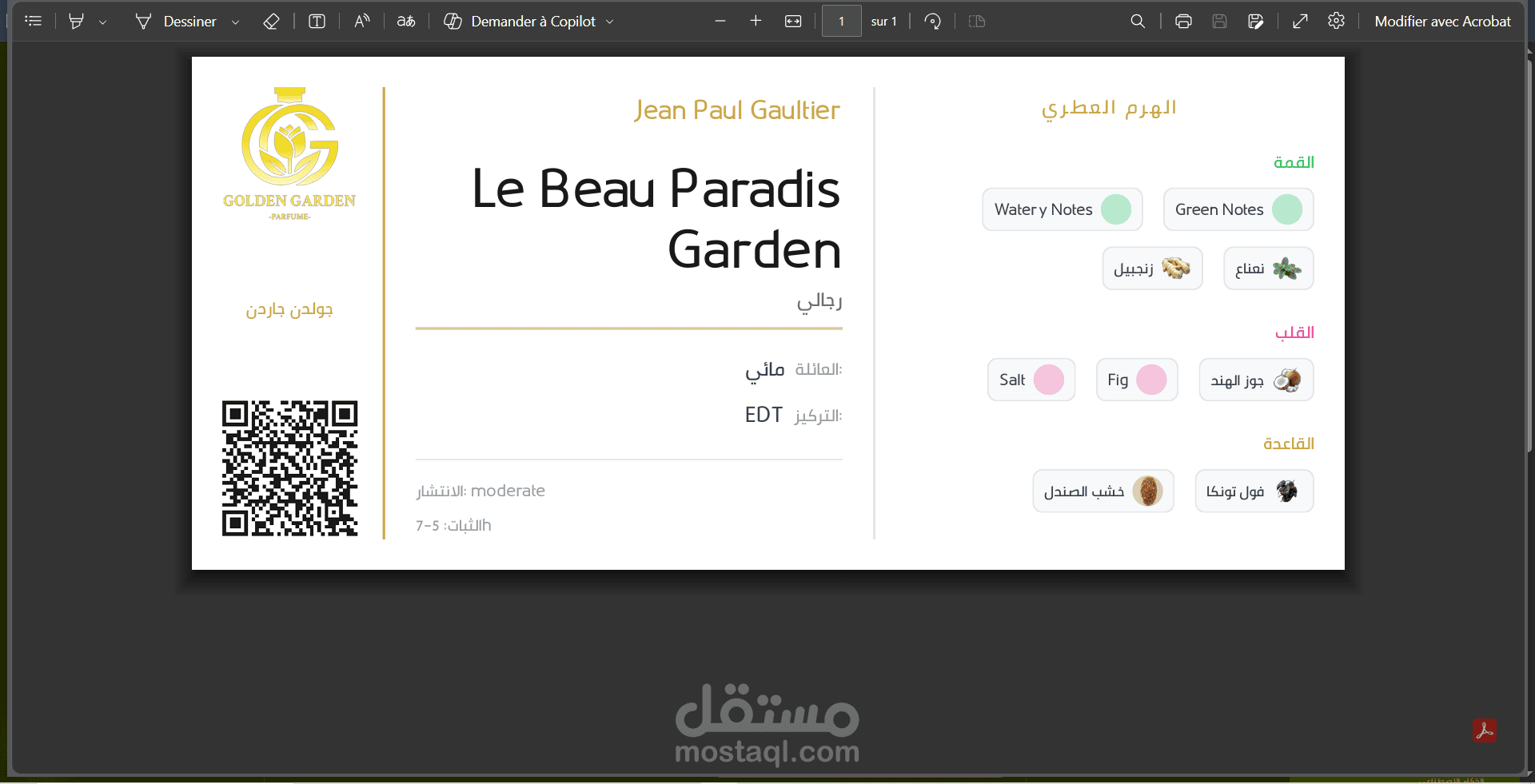Expand the highlighter color options chevron
This screenshot has width=1535, height=784.
102,22
